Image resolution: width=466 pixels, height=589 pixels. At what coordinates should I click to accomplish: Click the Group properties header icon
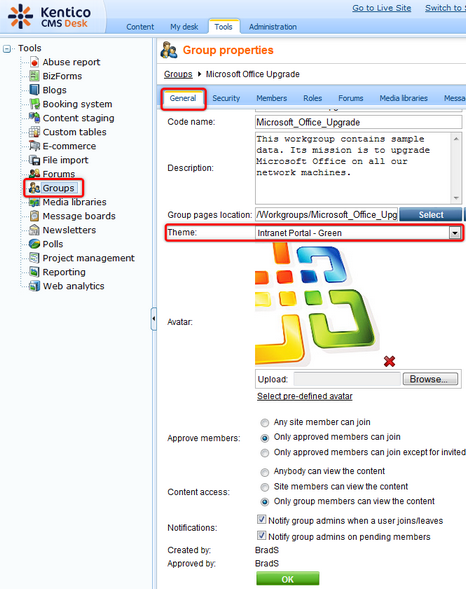pyautogui.click(x=169, y=50)
